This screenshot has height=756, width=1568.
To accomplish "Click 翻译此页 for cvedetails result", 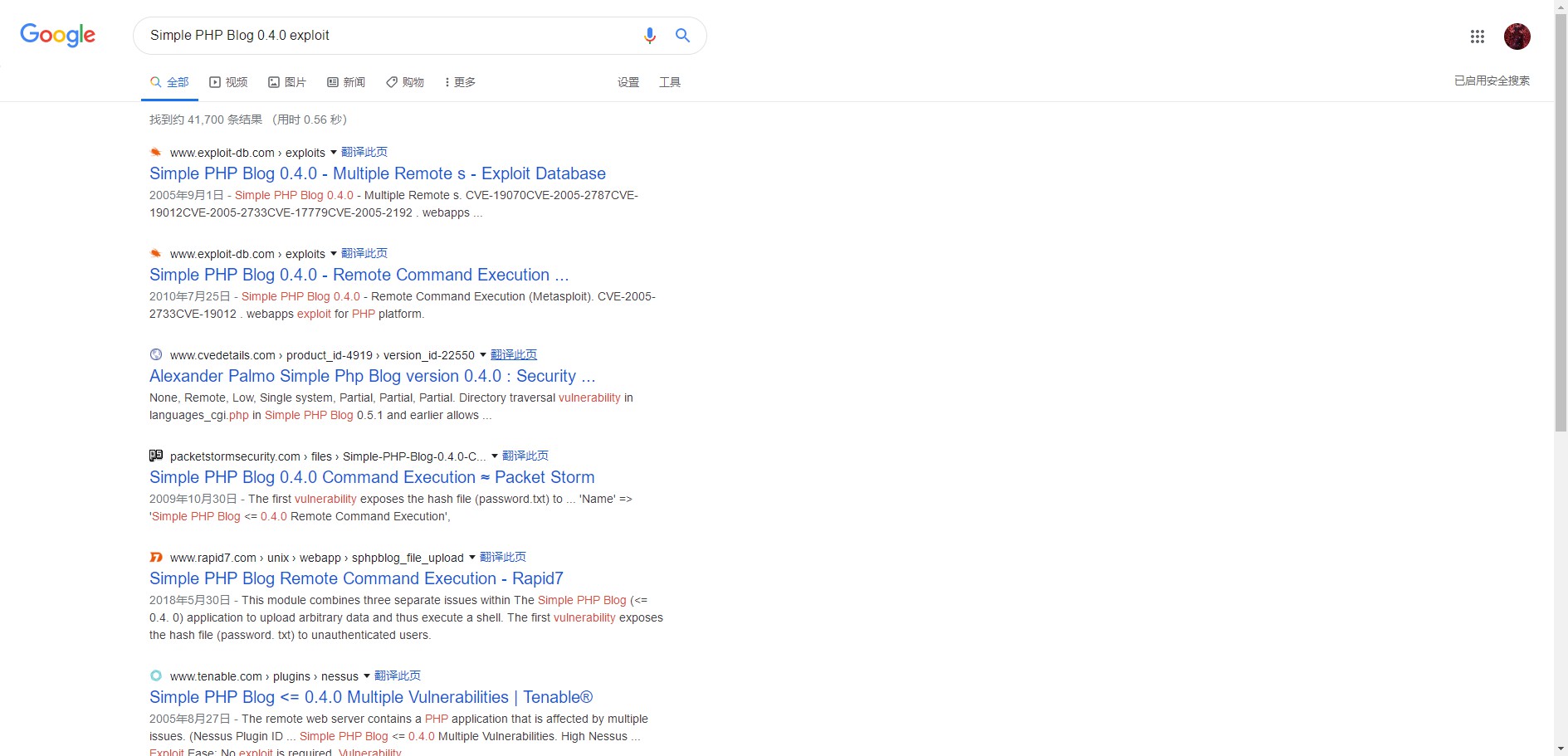I will [514, 354].
